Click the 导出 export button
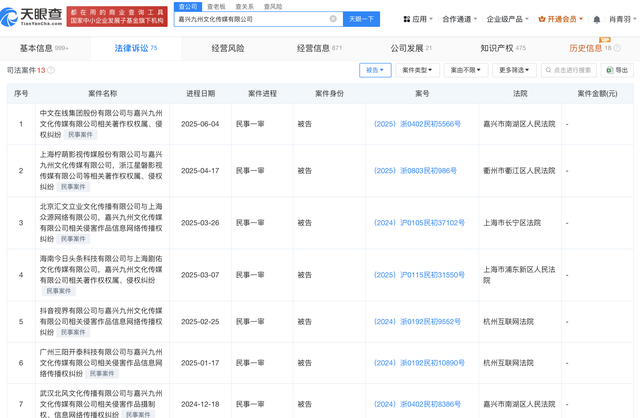The width and height of the screenshot is (640, 418). click(x=617, y=70)
